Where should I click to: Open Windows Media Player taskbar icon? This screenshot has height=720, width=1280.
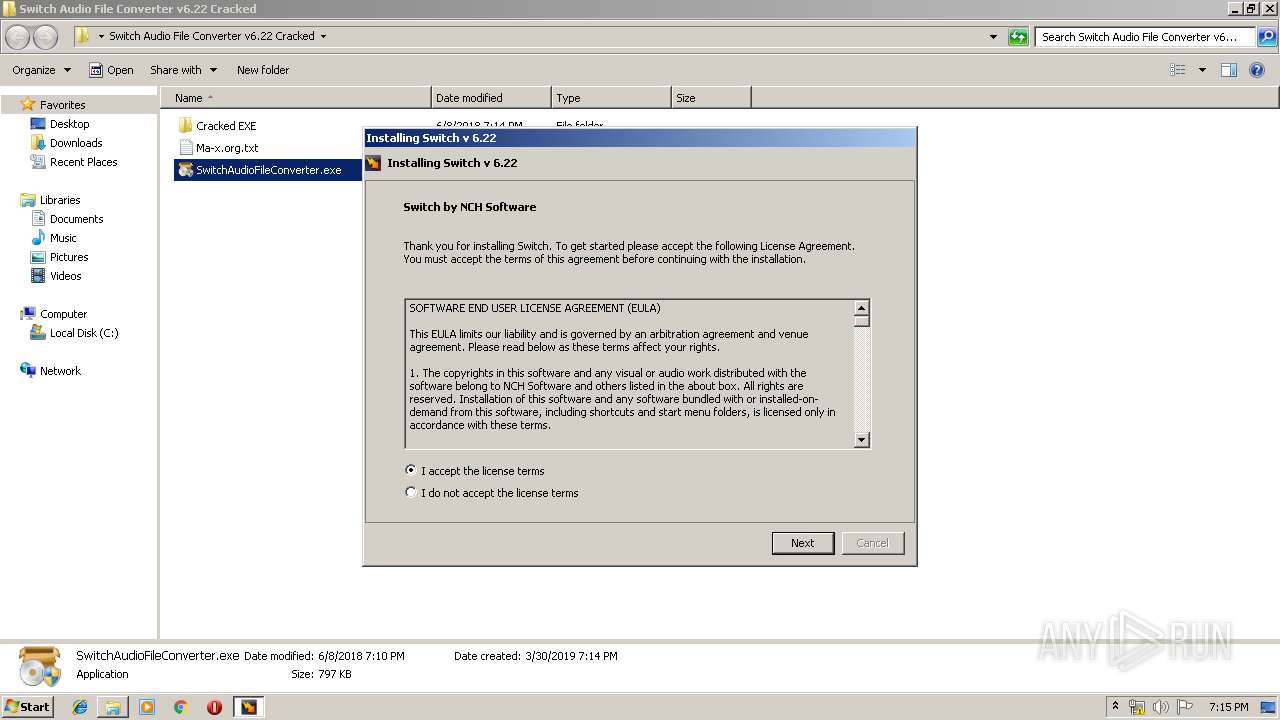tap(147, 707)
